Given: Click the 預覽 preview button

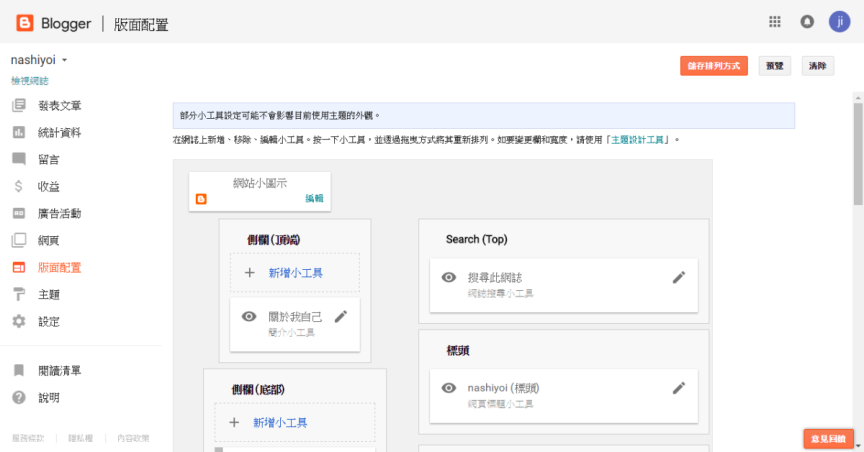Looking at the screenshot, I should 774,66.
